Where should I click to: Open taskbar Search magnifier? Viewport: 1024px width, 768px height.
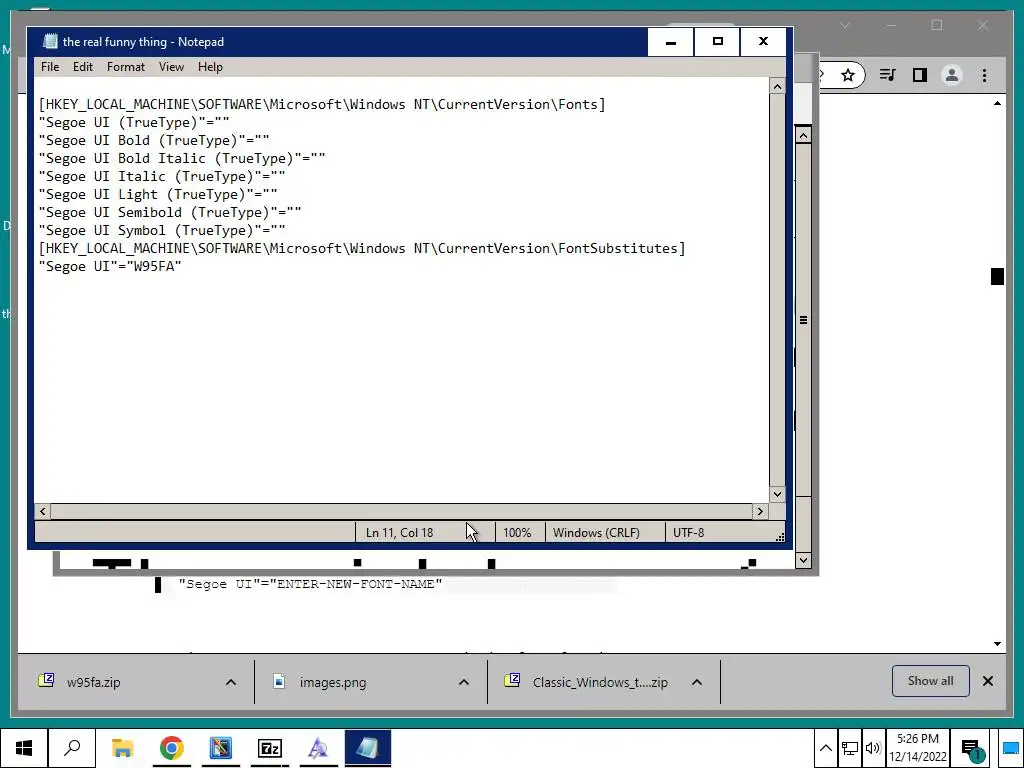pyautogui.click(x=72, y=748)
